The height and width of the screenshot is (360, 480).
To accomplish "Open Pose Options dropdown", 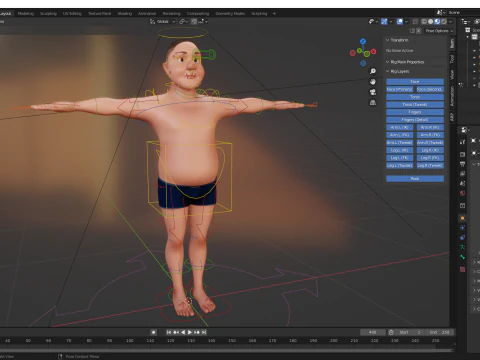I will point(439,31).
